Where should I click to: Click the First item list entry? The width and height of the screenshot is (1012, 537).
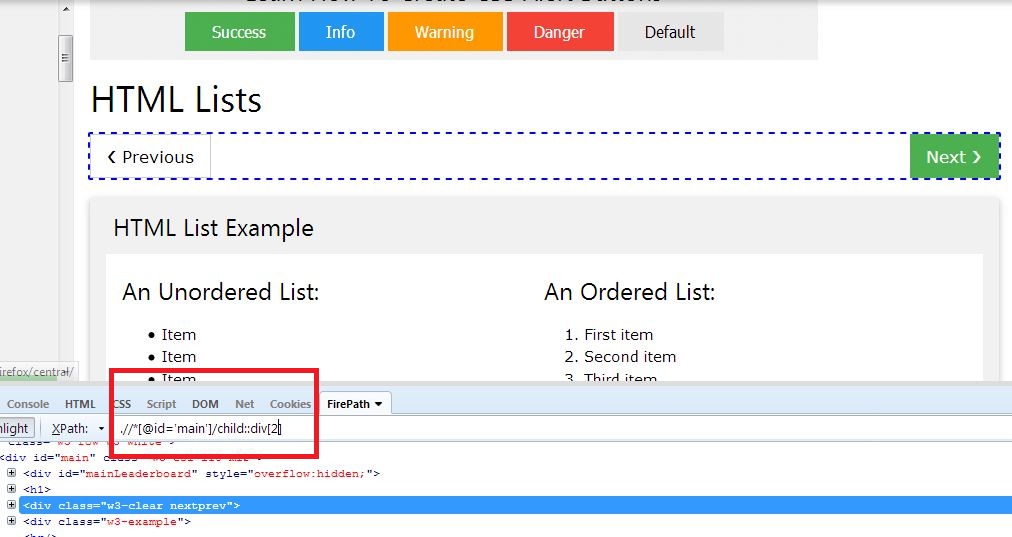click(x=618, y=334)
